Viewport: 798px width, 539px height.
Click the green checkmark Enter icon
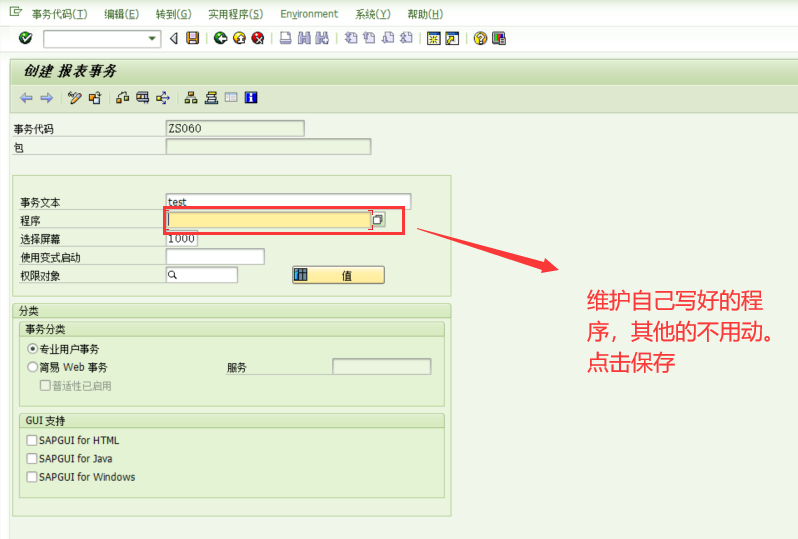pos(25,38)
